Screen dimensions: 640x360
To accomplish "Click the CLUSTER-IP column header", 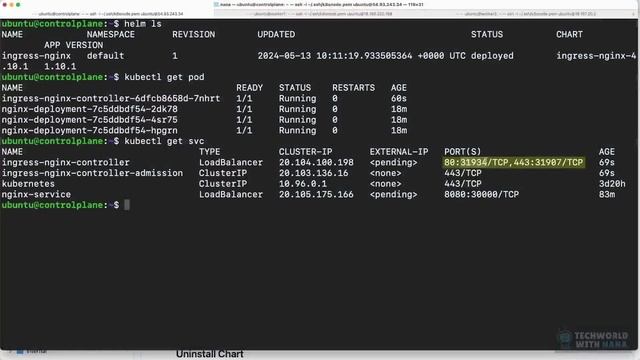I will (305, 152).
